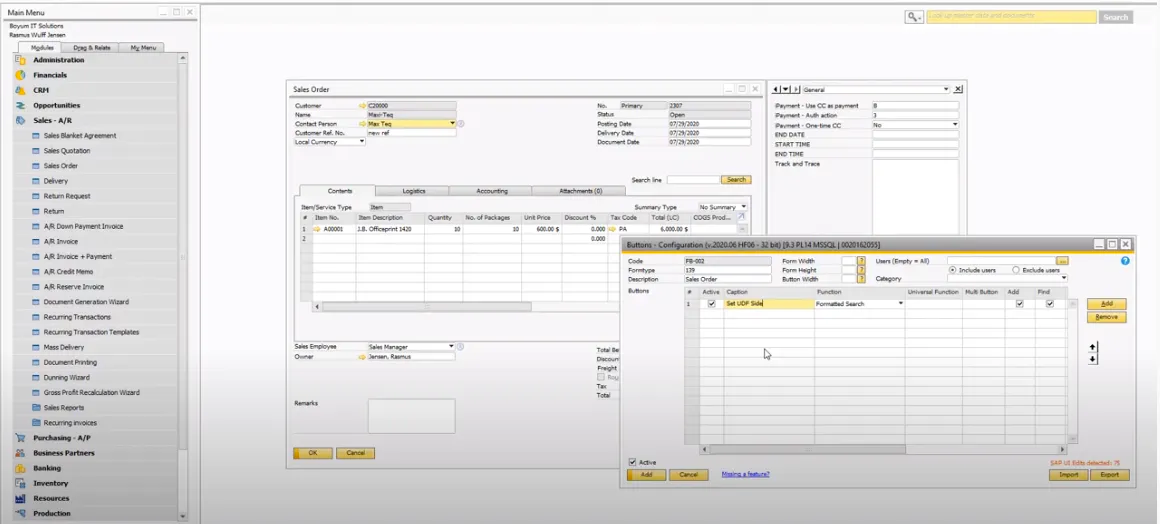Open the Contact Person dropdown
Screen dimensions: 1160x524
click(x=452, y=124)
